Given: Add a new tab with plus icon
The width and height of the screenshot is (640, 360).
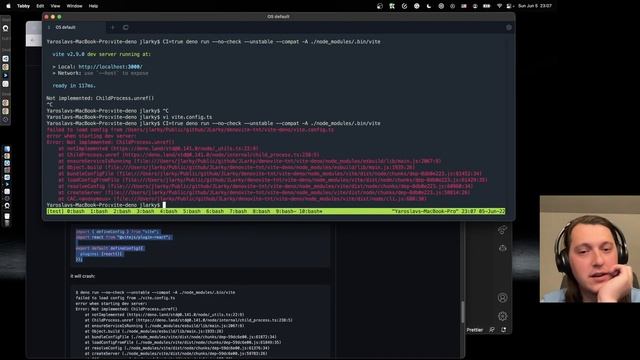Looking at the screenshot, I should [113, 27].
